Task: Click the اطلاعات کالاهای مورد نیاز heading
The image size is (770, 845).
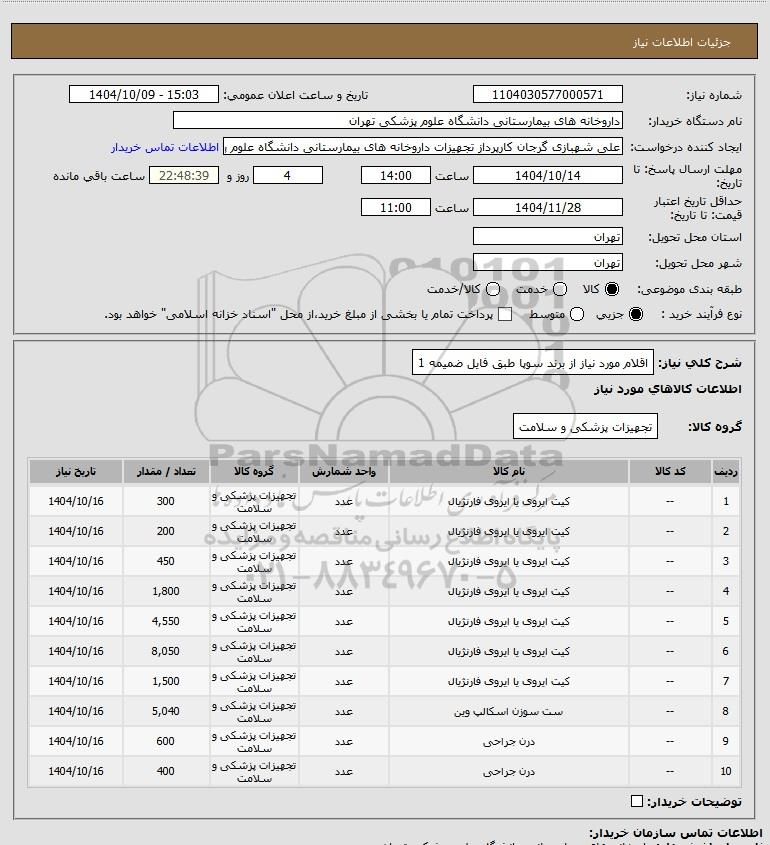Action: coord(667,389)
